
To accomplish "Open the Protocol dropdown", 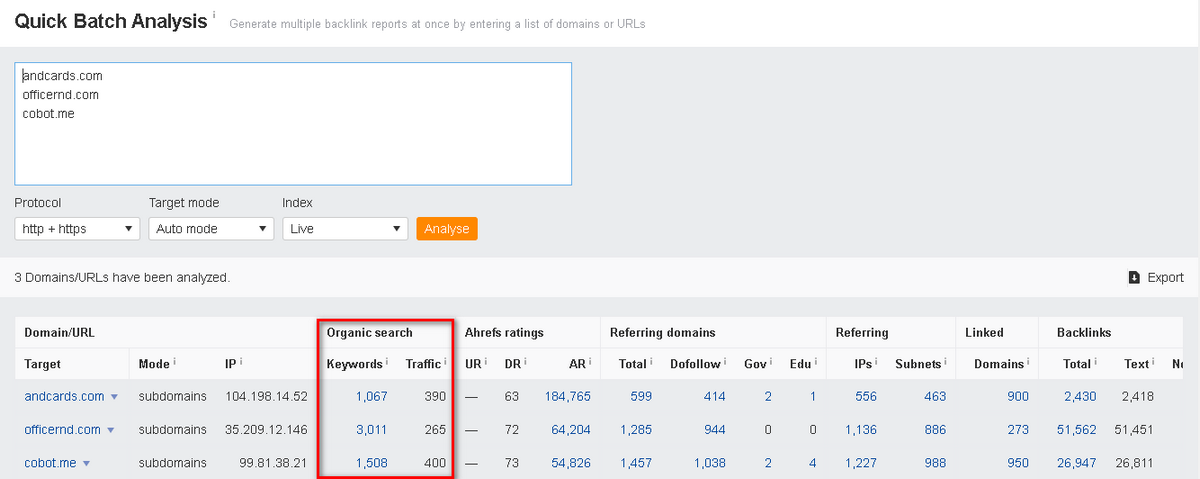I will pos(77,229).
